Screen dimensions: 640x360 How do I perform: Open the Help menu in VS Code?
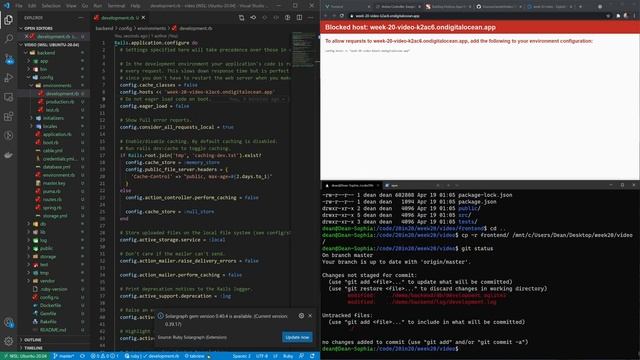[136, 6]
